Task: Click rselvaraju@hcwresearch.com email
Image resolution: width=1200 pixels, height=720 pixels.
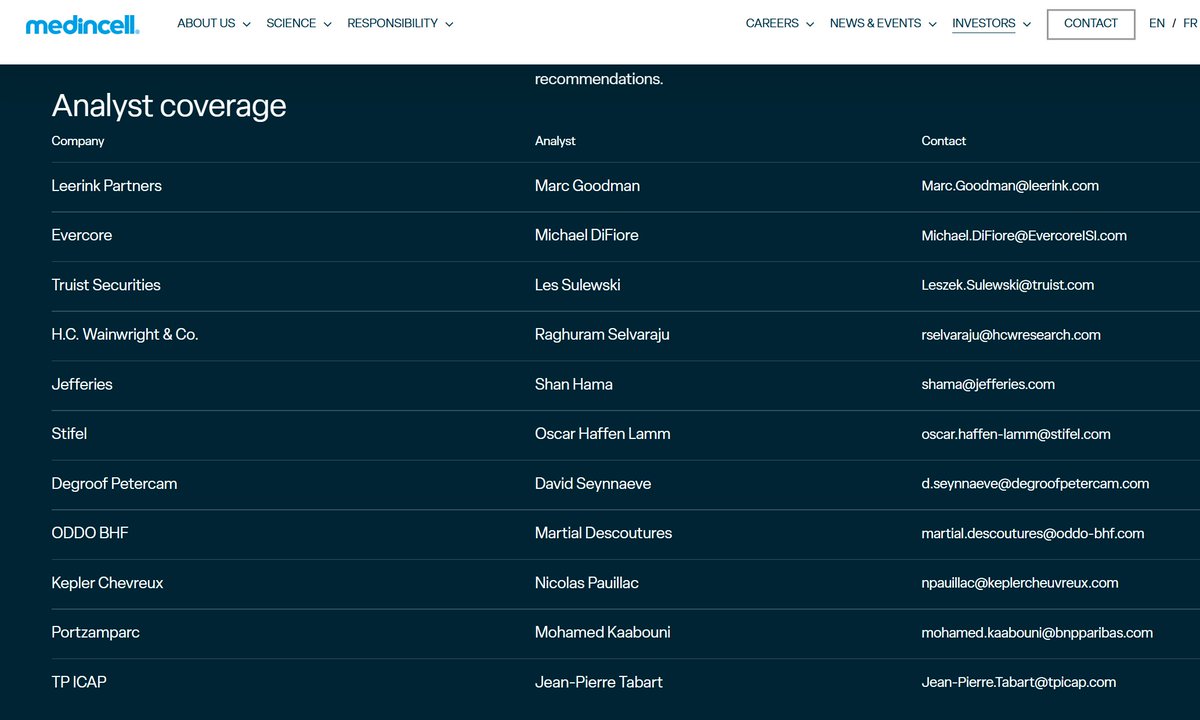Action: click(1011, 335)
